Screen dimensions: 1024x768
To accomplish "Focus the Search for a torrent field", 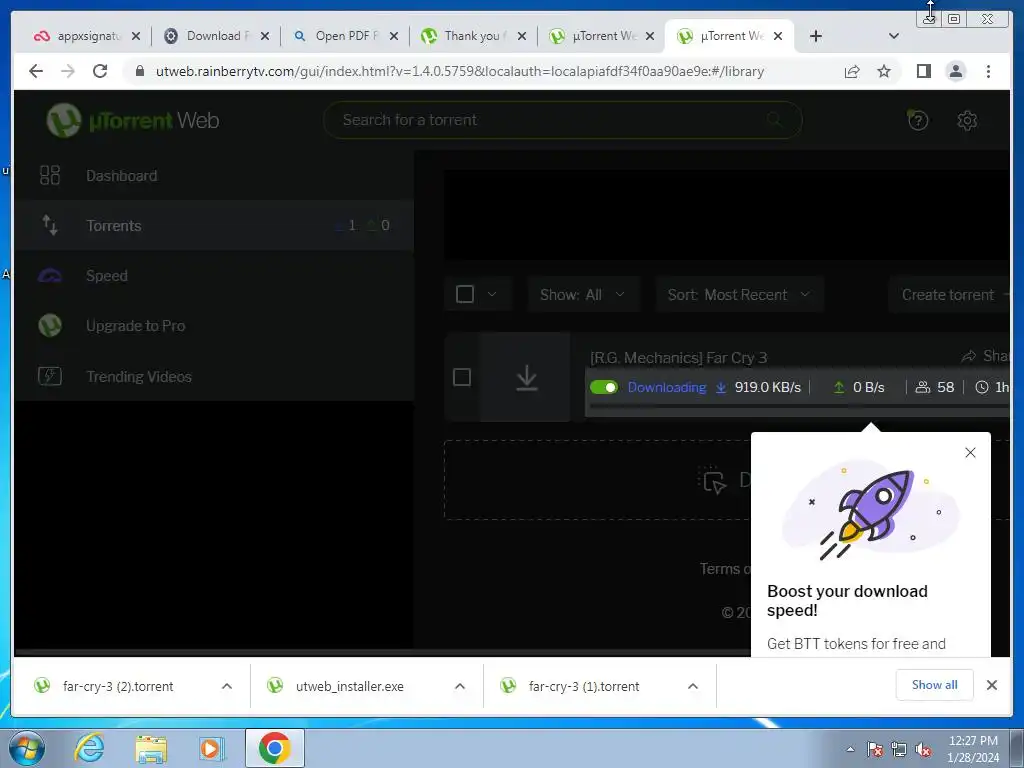I will 562,120.
